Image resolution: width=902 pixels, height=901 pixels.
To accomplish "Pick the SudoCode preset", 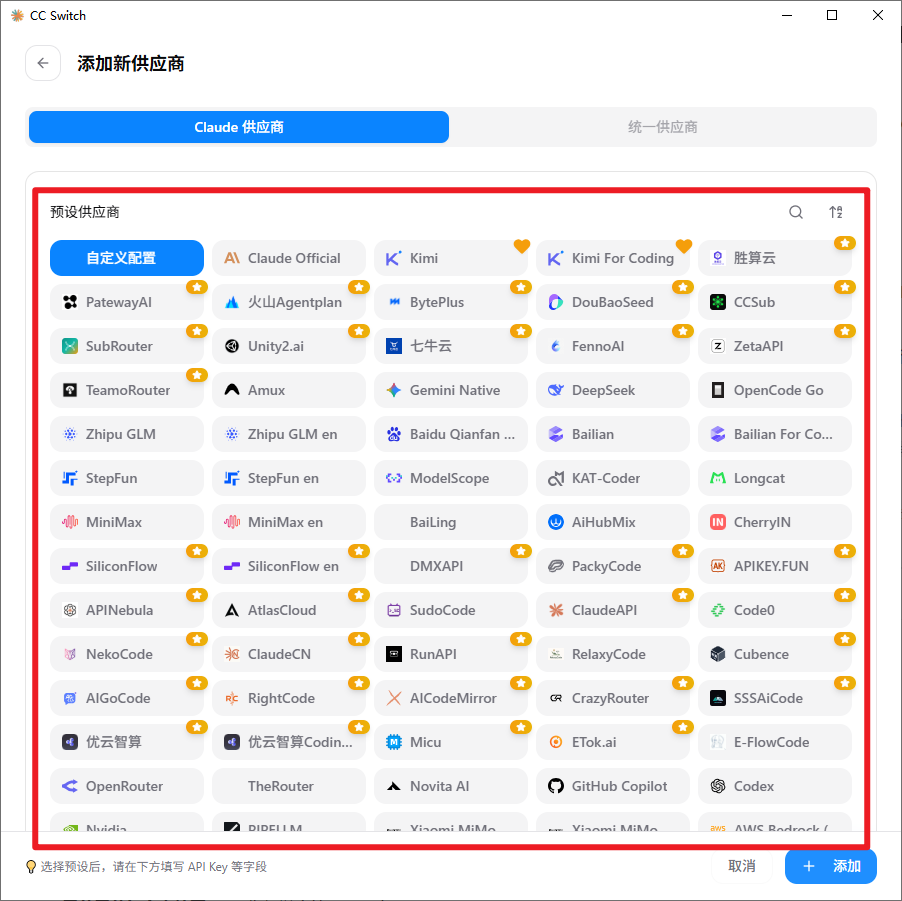I will click(451, 610).
